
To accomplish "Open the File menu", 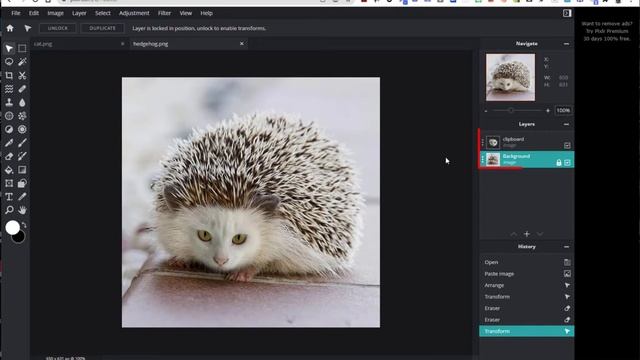I will click(16, 13).
